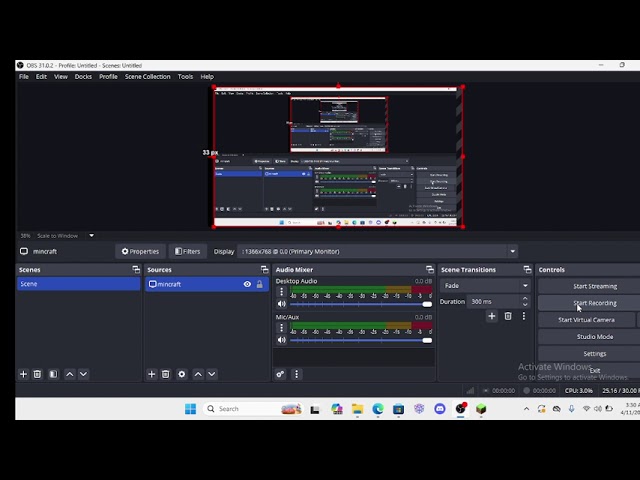This screenshot has width=640, height=480.
Task: Open scene filters icon in Scenes panel
Action: pyautogui.click(x=53, y=374)
